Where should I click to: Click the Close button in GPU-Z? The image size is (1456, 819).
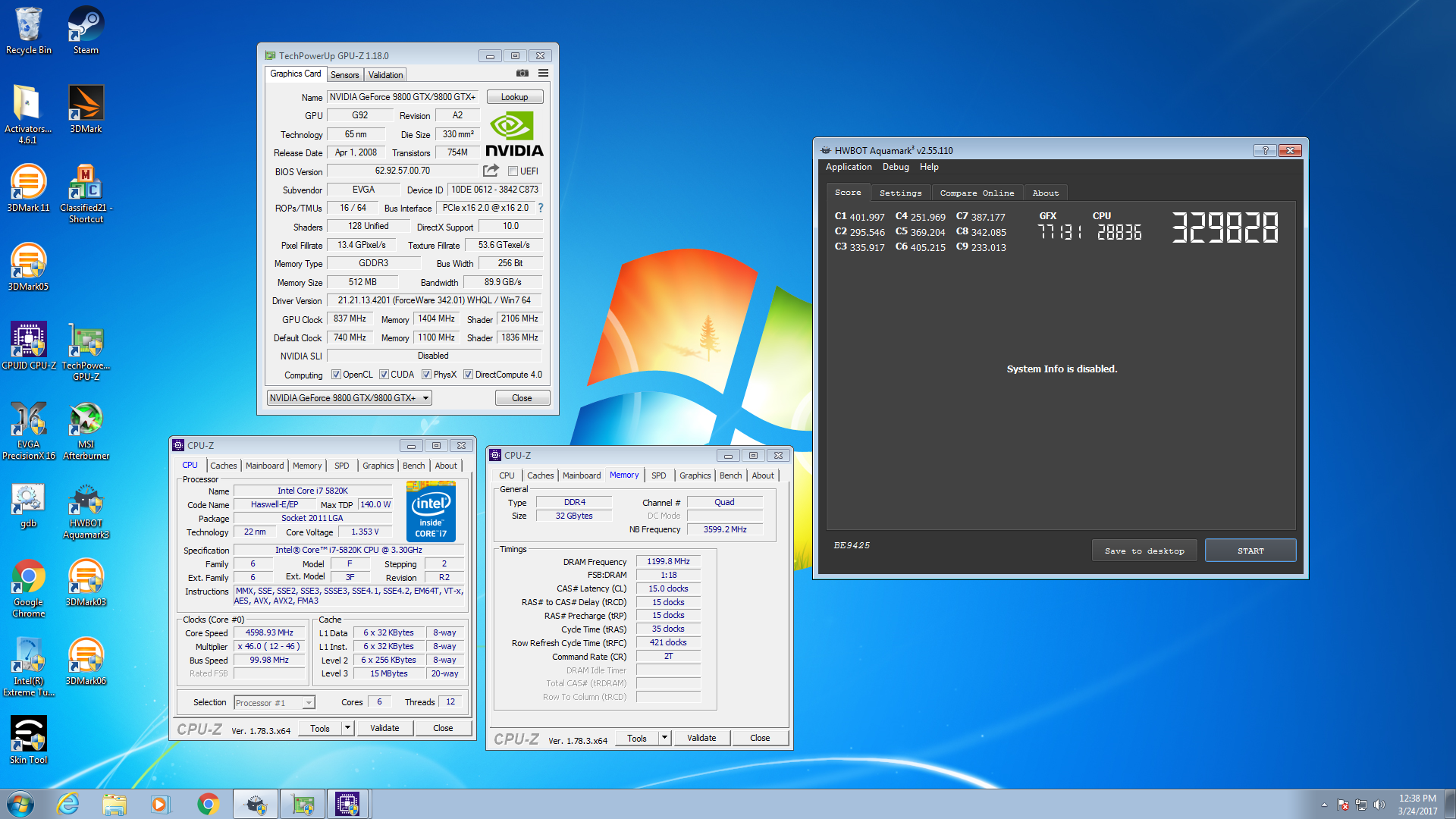click(x=522, y=398)
